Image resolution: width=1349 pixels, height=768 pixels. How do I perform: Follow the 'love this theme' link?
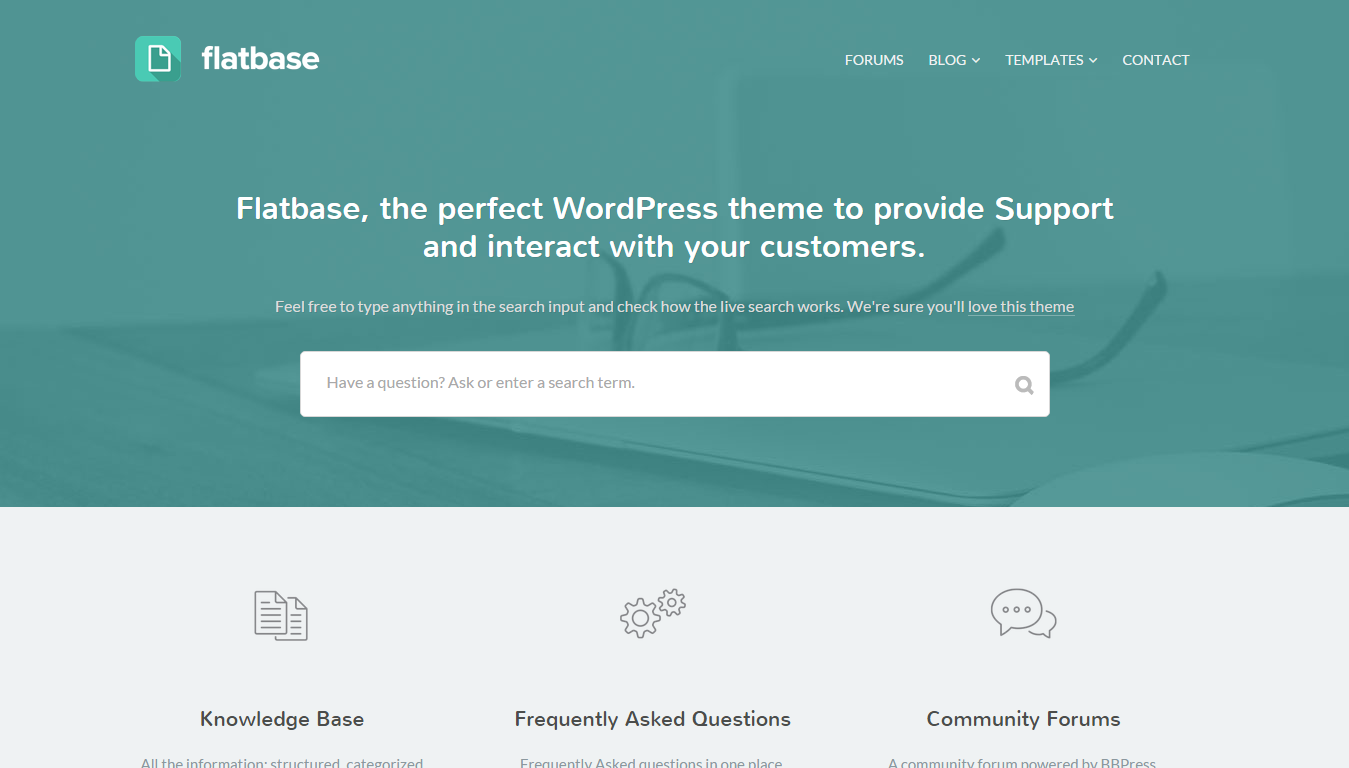click(1021, 307)
